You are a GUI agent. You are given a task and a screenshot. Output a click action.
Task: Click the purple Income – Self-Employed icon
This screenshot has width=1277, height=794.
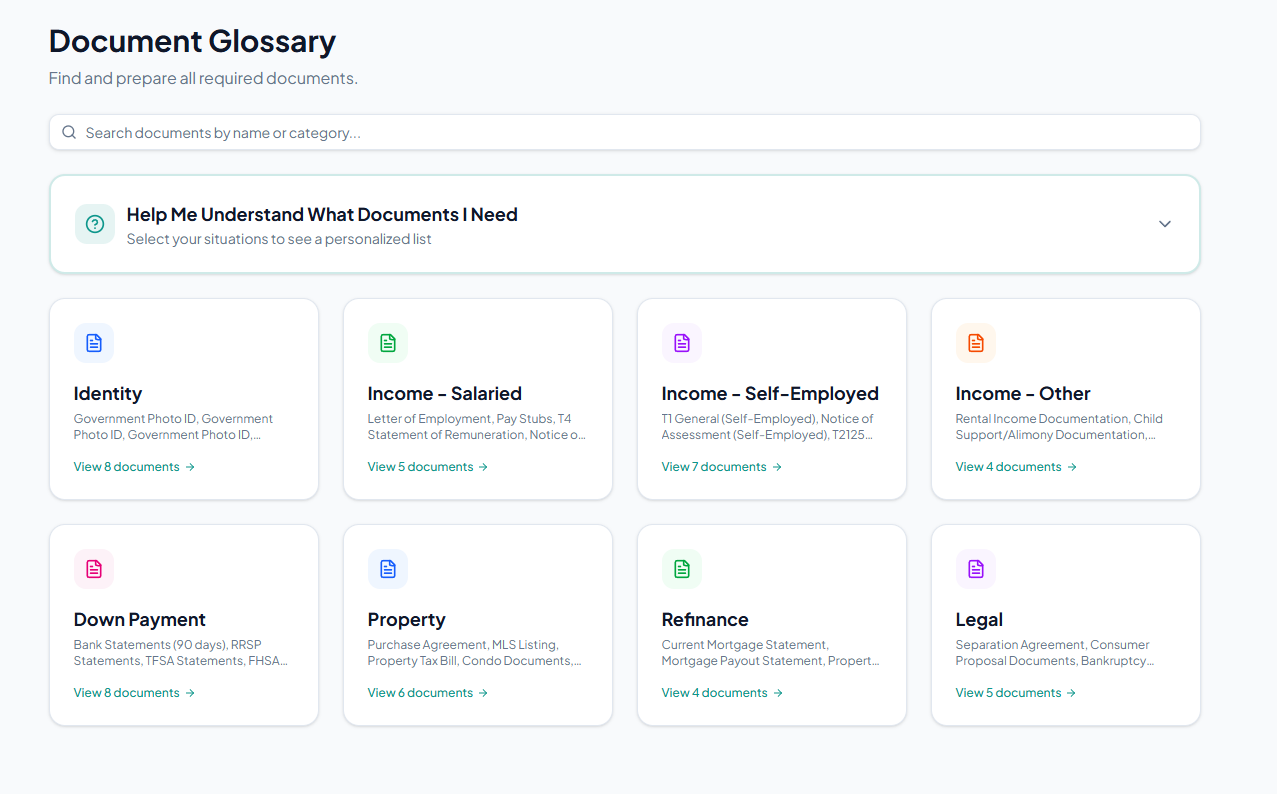pyautogui.click(x=681, y=343)
